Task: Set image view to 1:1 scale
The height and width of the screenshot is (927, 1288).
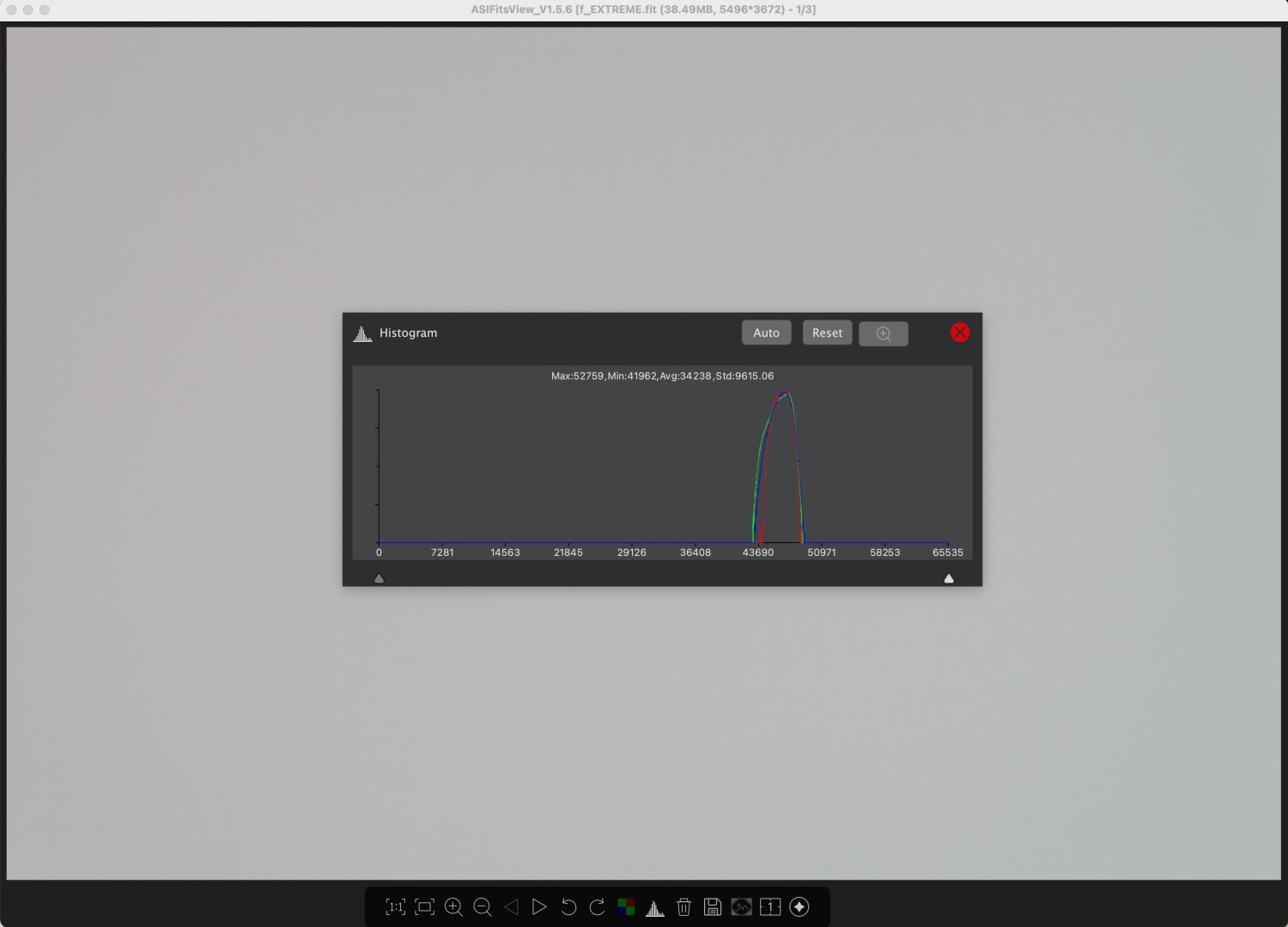Action: coord(396,907)
